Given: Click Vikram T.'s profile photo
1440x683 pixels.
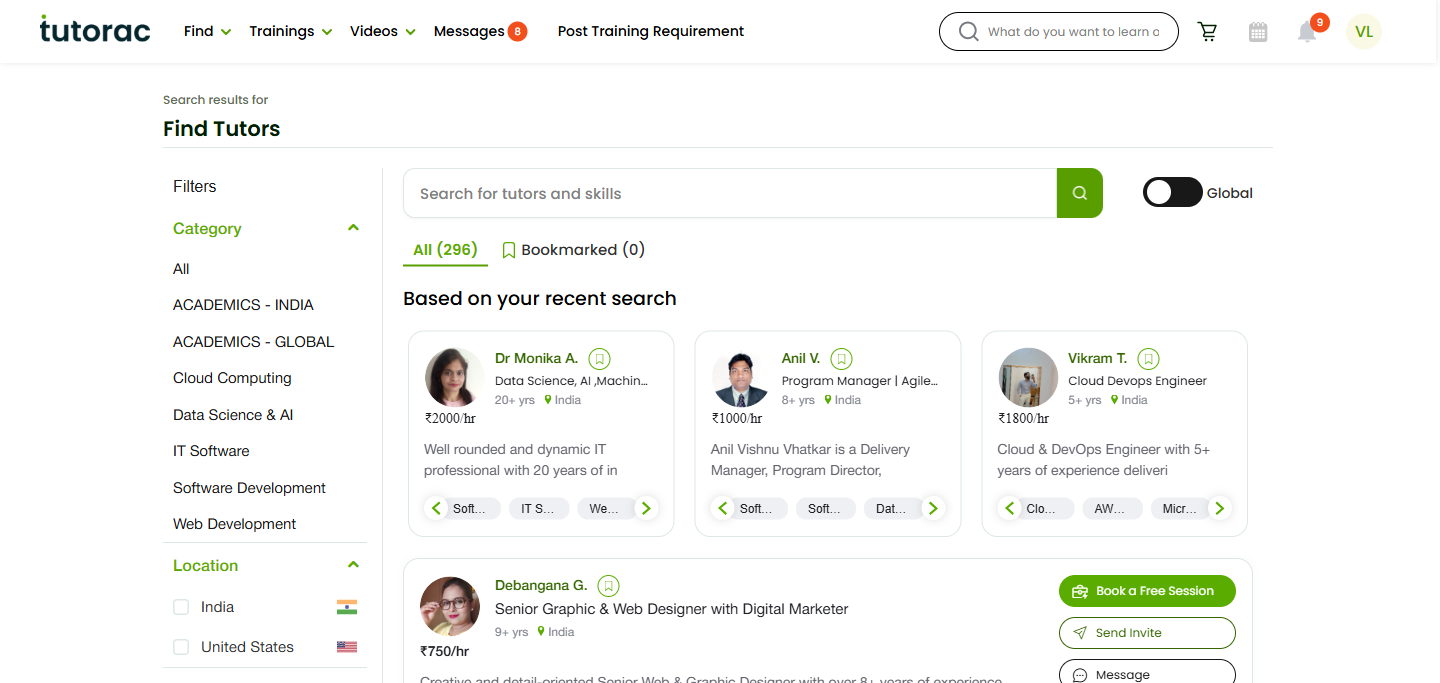Looking at the screenshot, I should (x=1028, y=377).
